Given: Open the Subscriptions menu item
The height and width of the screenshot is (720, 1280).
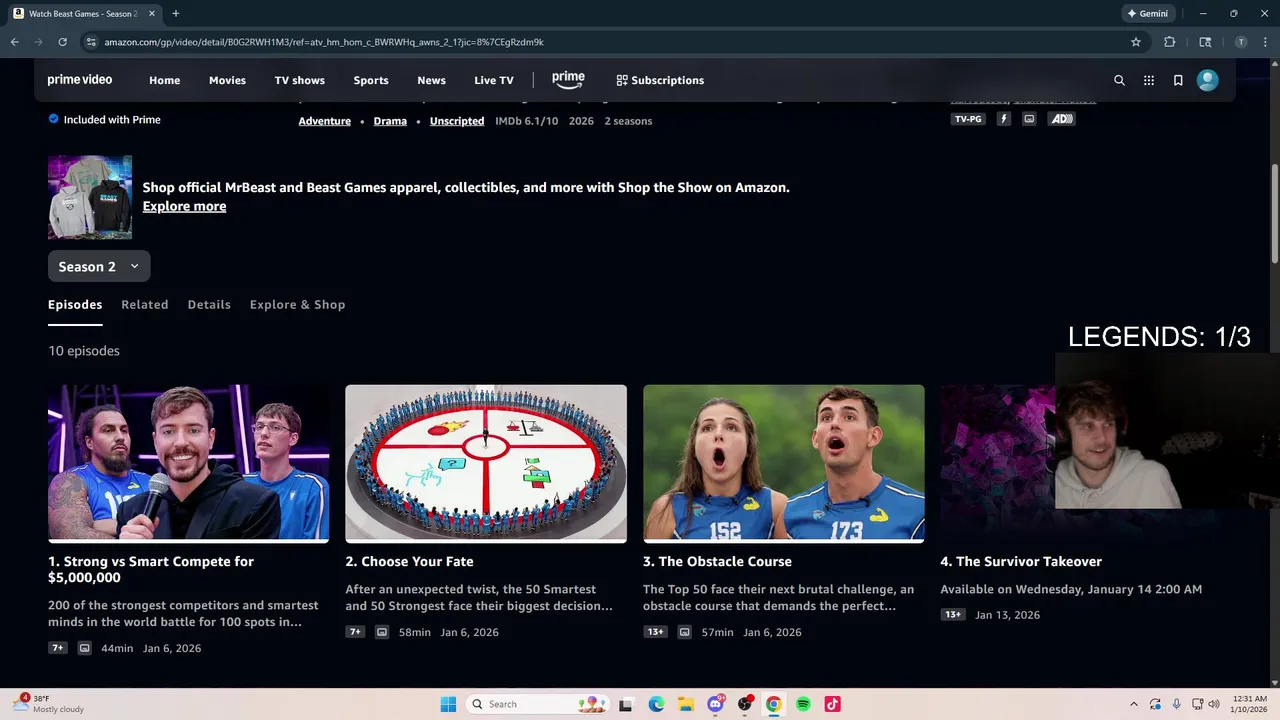Looking at the screenshot, I should tap(660, 80).
